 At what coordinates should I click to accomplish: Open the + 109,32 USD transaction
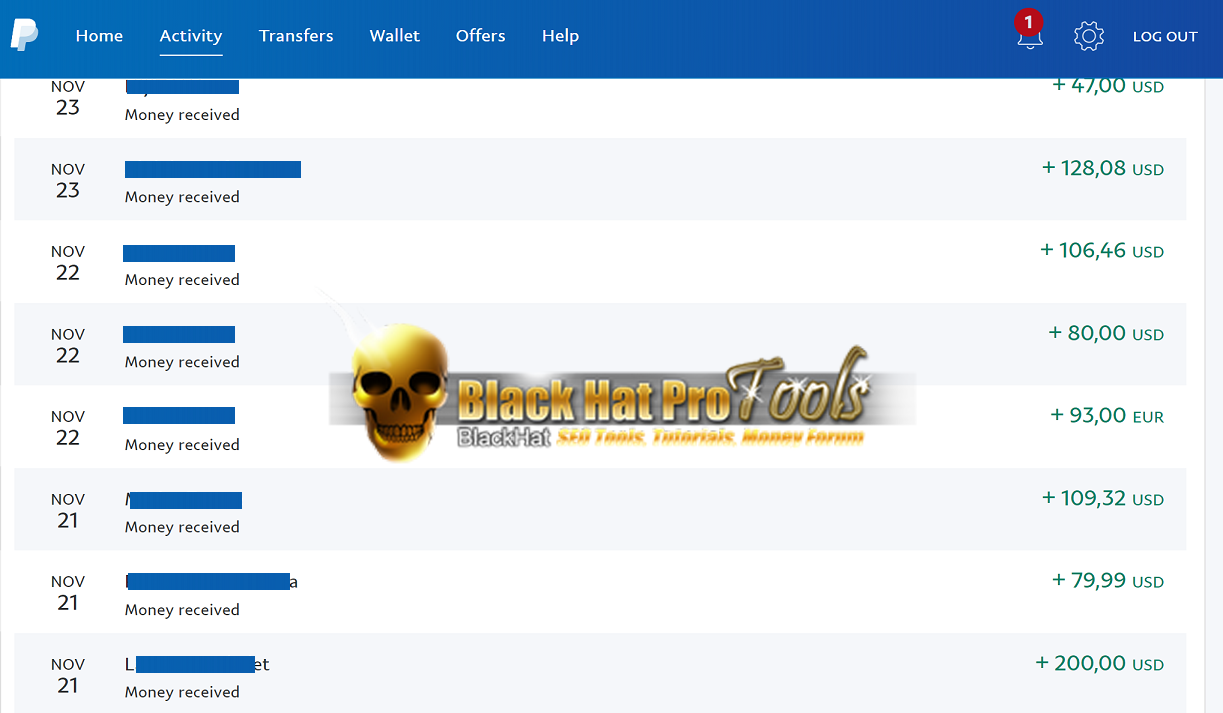(600, 509)
